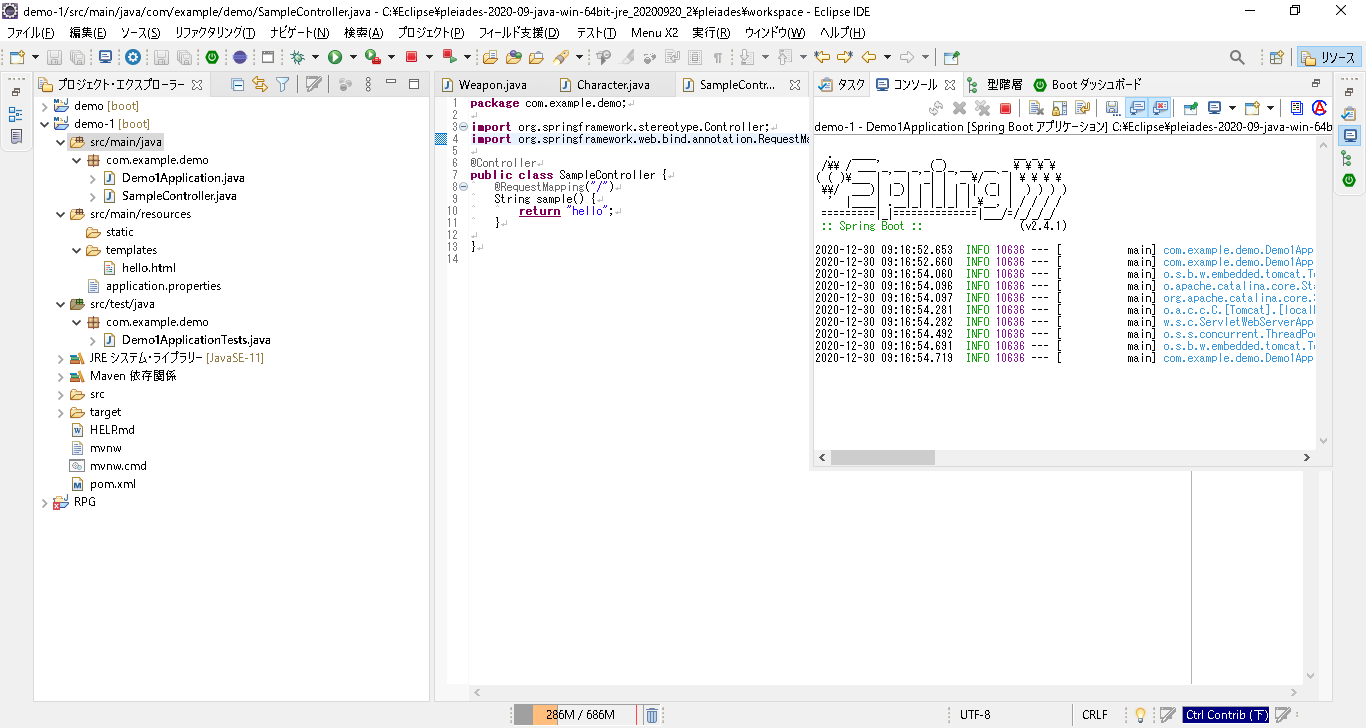The width and height of the screenshot is (1366, 728).
Task: Expand the Maven 依存関係 tree node
Action: 61,376
